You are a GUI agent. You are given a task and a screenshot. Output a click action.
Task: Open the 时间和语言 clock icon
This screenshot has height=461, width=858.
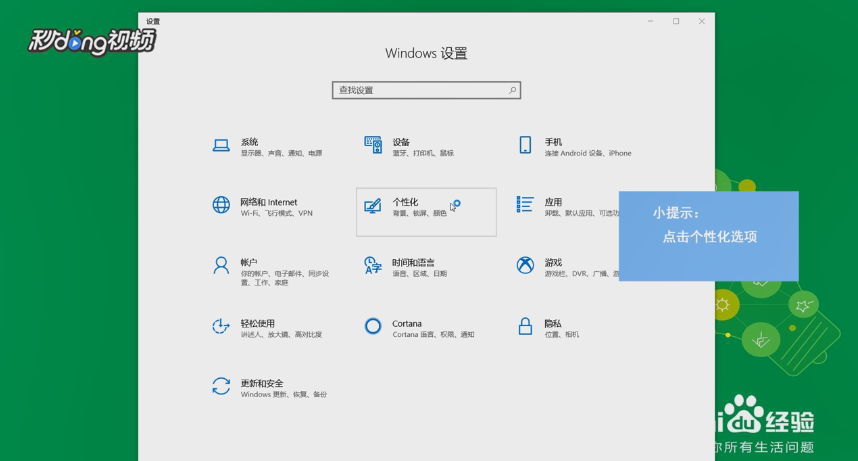coord(373,265)
